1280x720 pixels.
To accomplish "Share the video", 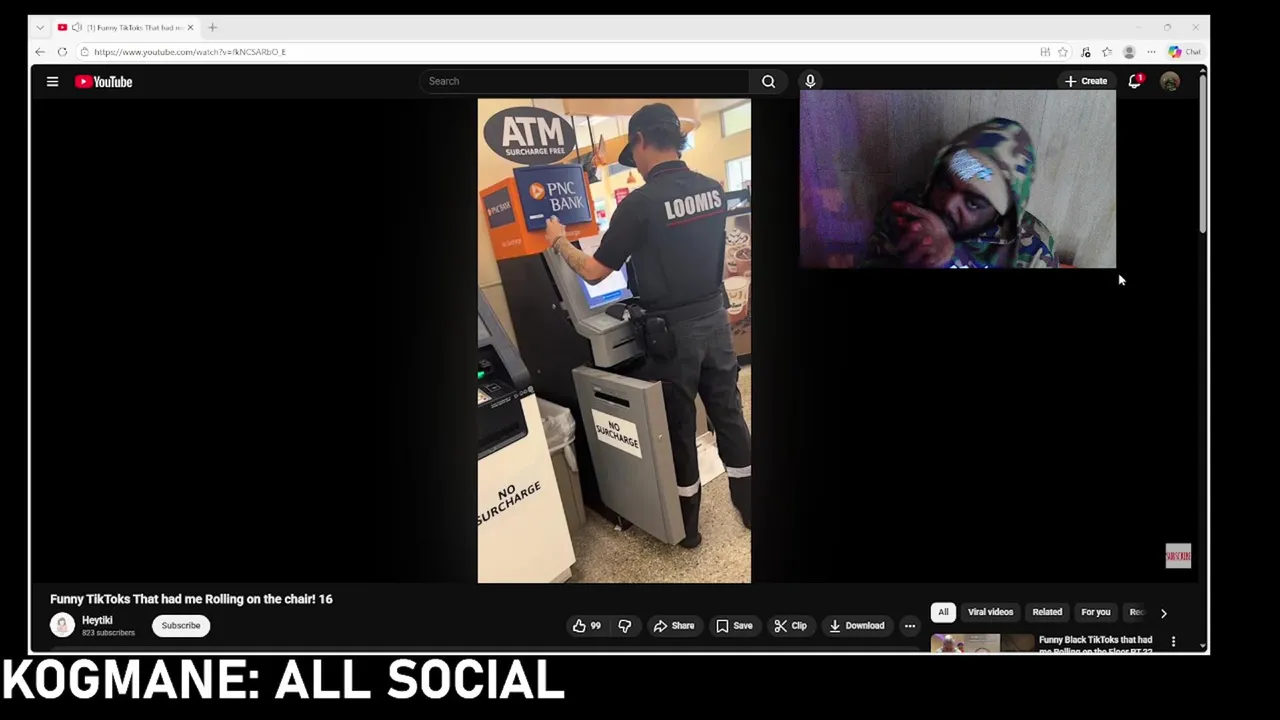I will (x=674, y=626).
